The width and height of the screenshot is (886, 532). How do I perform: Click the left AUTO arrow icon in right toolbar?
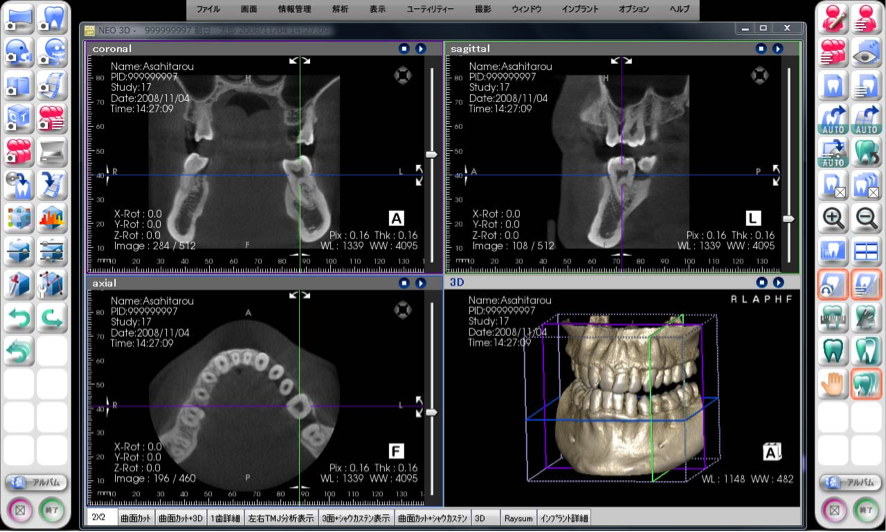pyautogui.click(x=833, y=119)
